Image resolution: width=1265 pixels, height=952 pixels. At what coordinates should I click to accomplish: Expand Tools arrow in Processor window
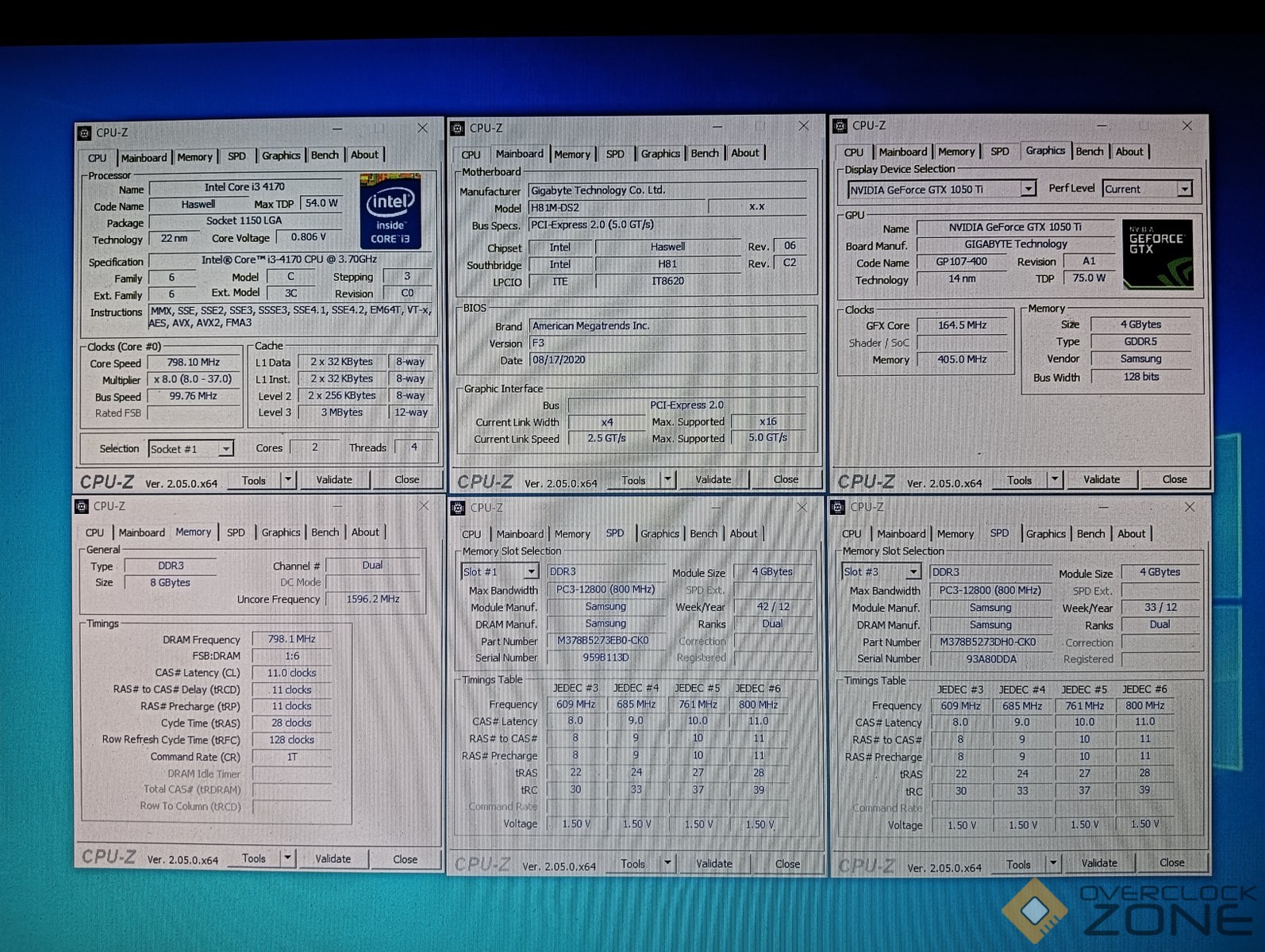(288, 480)
